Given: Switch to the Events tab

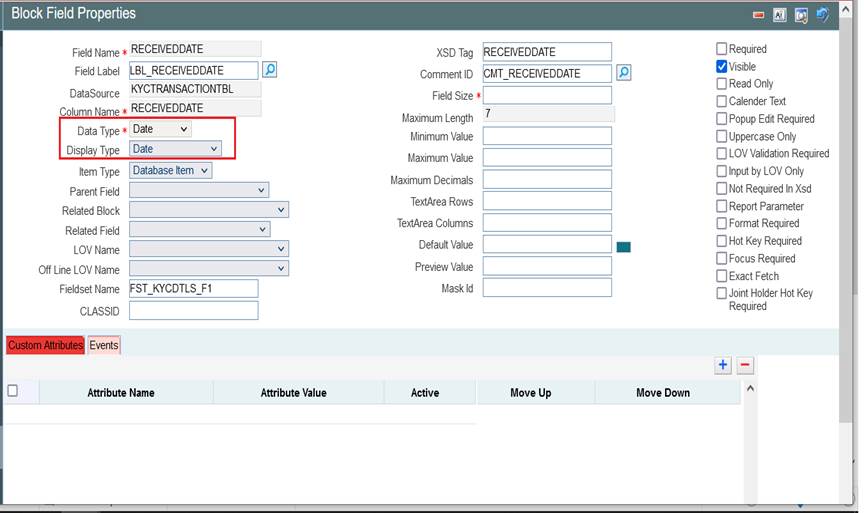Looking at the screenshot, I should tap(104, 345).
